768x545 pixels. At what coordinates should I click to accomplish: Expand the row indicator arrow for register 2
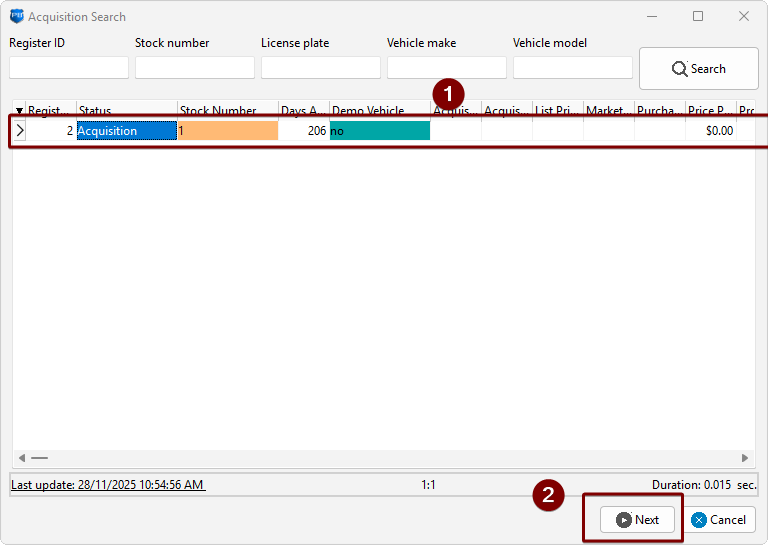click(19, 131)
